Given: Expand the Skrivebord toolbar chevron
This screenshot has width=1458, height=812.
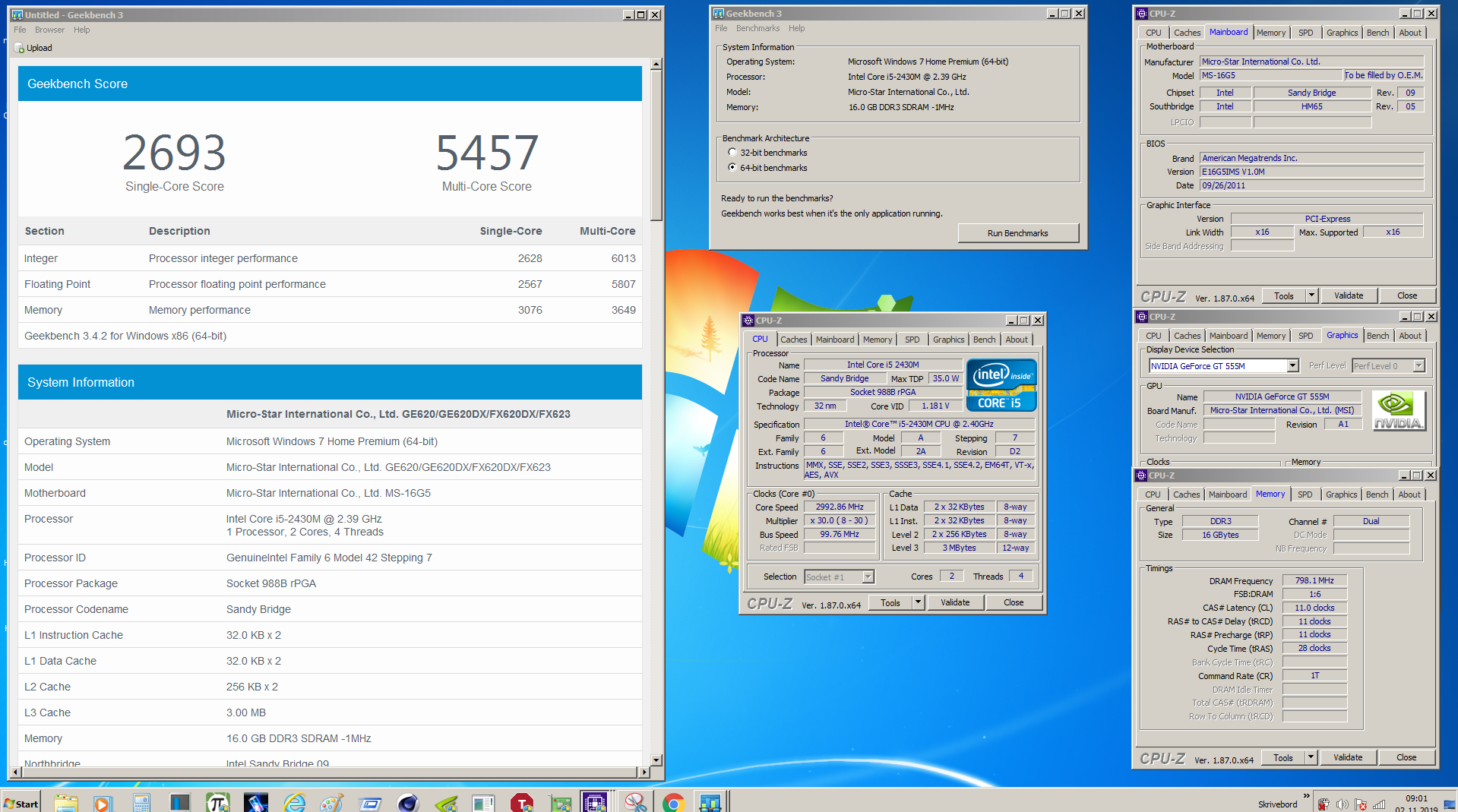Looking at the screenshot, I should pyautogui.click(x=1307, y=797).
